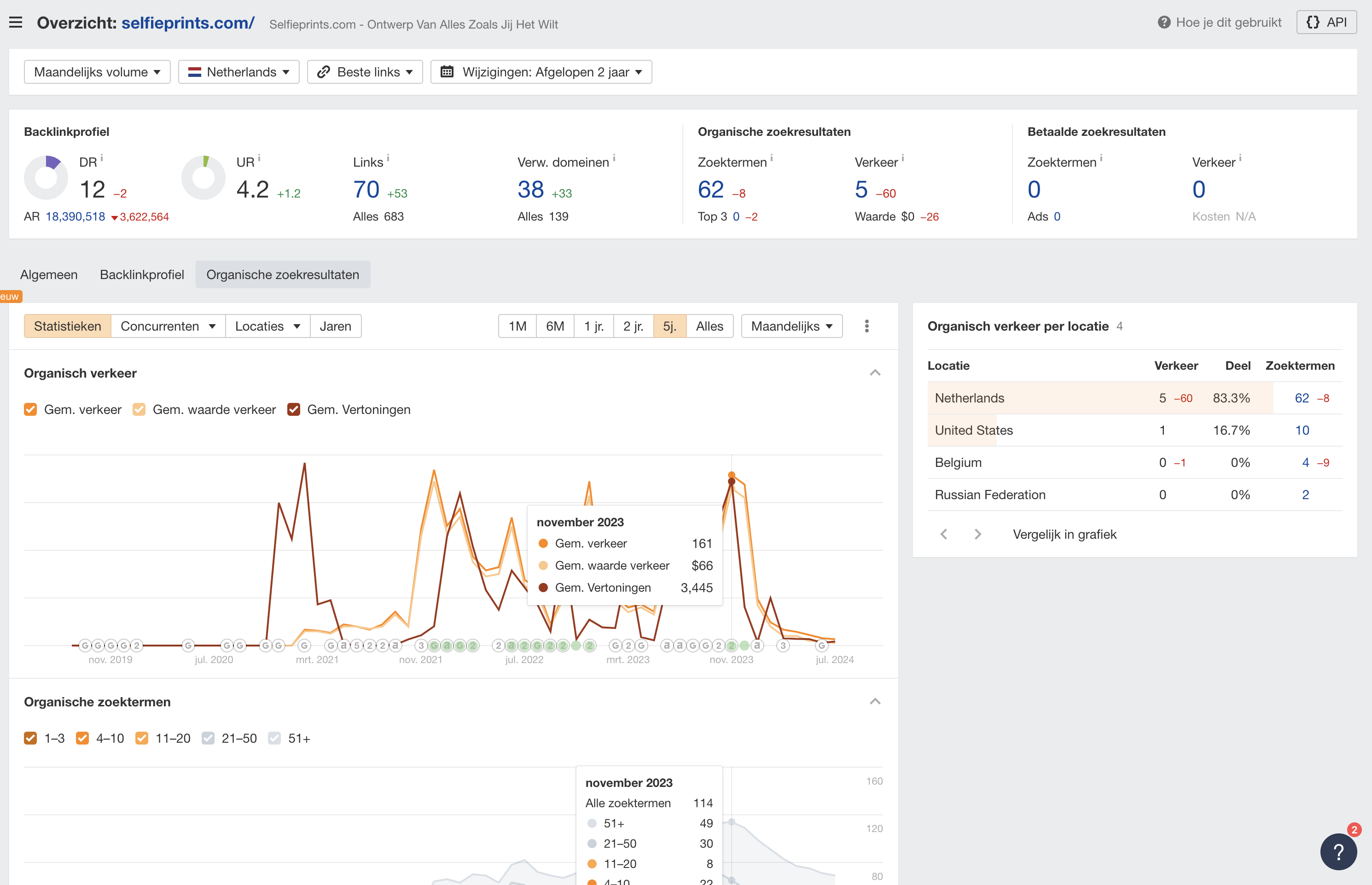Viewport: 1372px width, 885px height.
Task: Click Netherlands keywords count 62
Action: pyautogui.click(x=1302, y=398)
